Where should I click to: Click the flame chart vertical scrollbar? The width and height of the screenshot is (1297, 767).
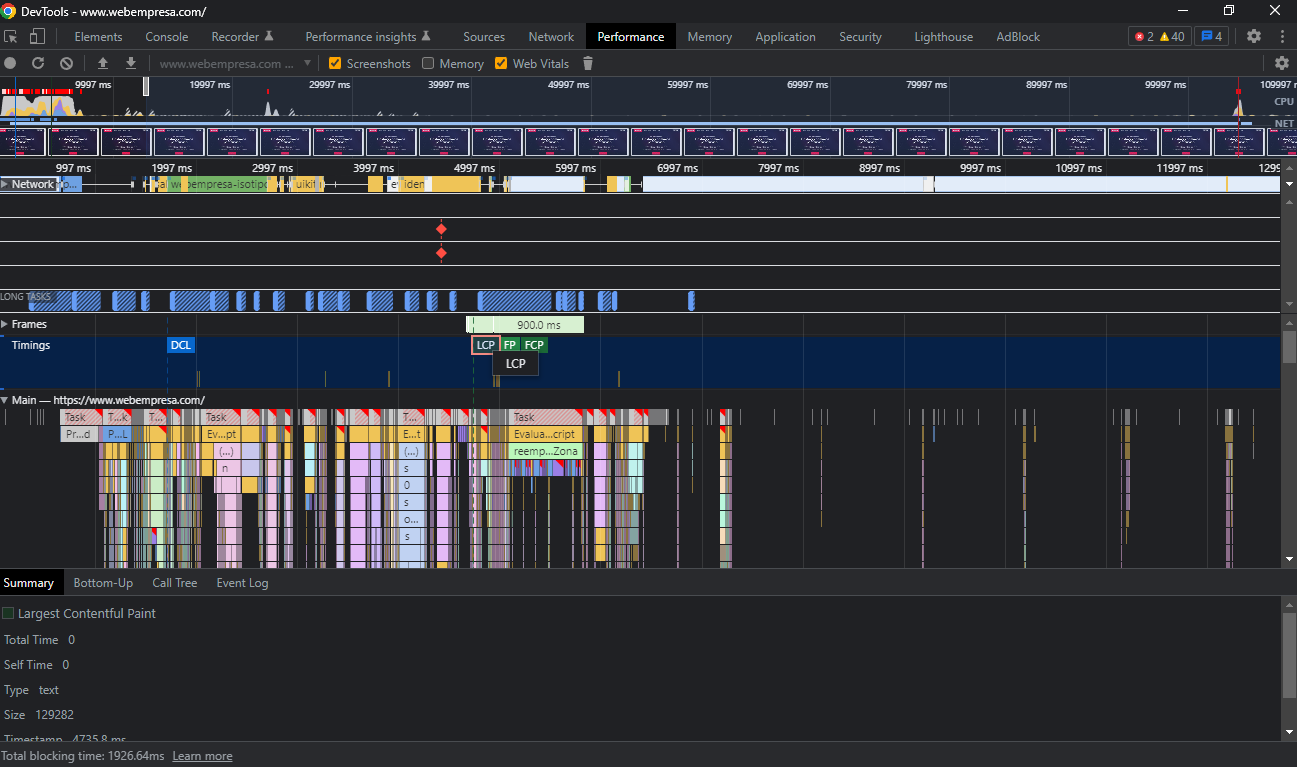coord(1289,347)
